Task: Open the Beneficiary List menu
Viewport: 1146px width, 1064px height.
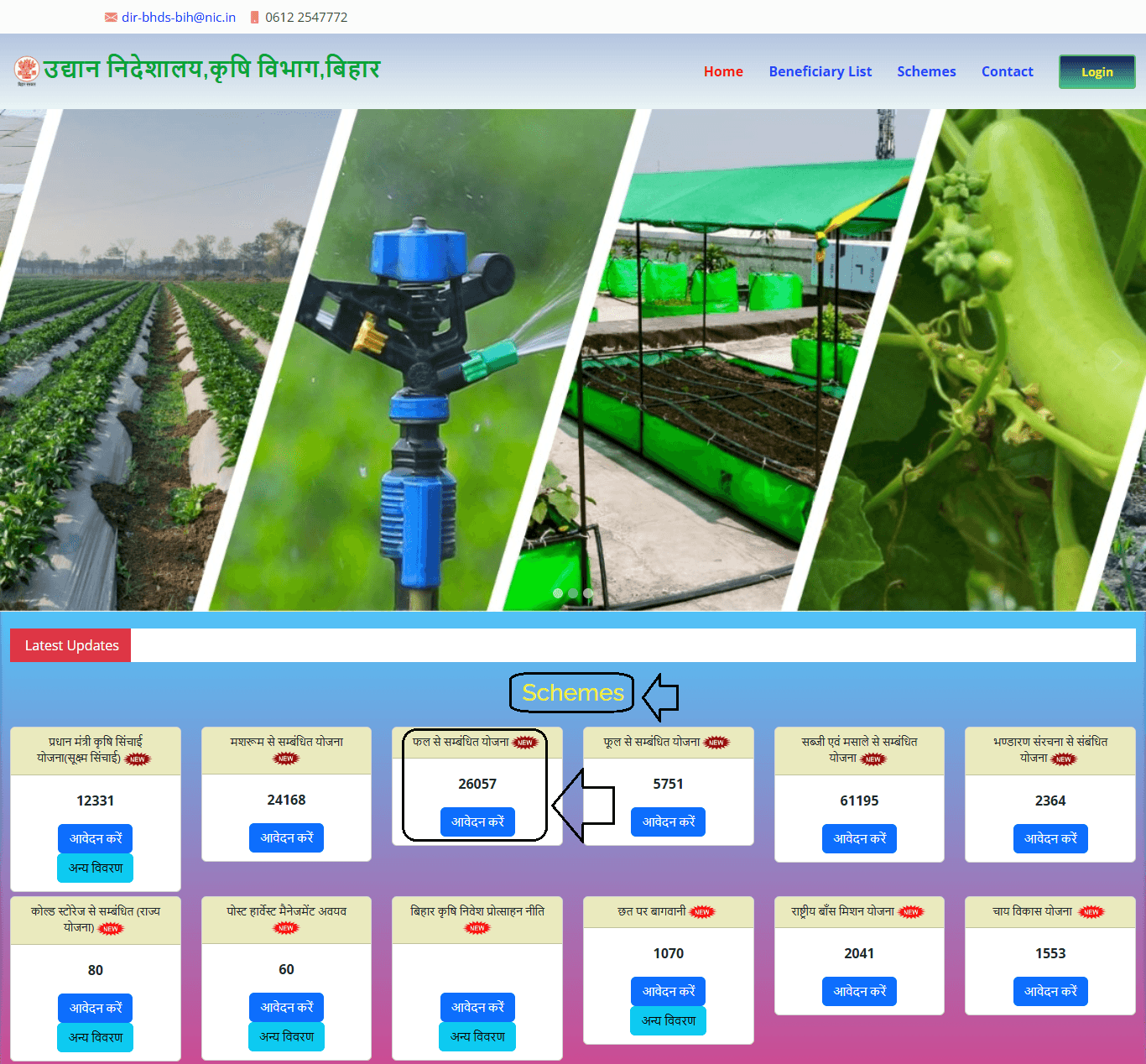Action: coord(820,72)
